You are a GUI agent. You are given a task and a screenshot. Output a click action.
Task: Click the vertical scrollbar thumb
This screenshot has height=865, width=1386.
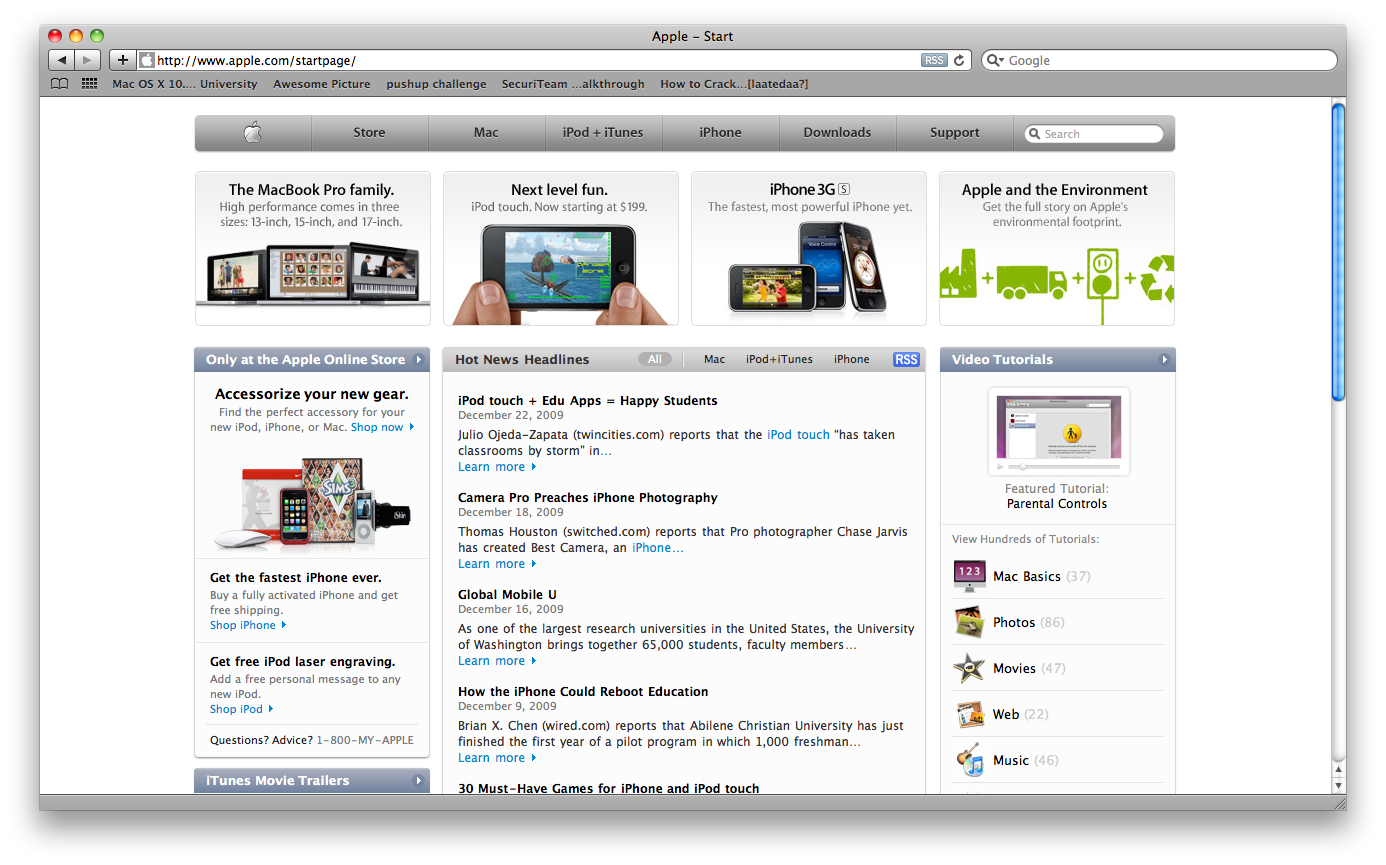[x=1338, y=251]
